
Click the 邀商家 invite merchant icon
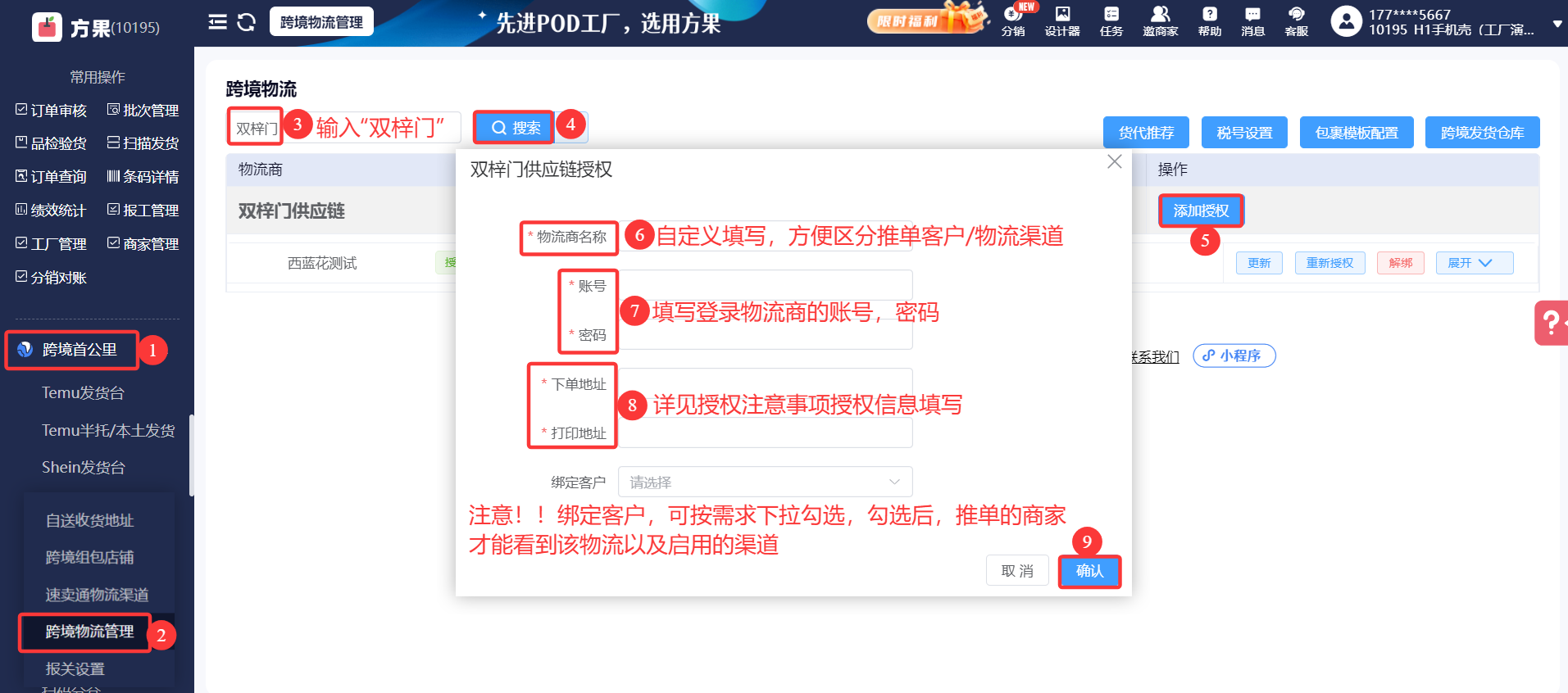(1161, 21)
